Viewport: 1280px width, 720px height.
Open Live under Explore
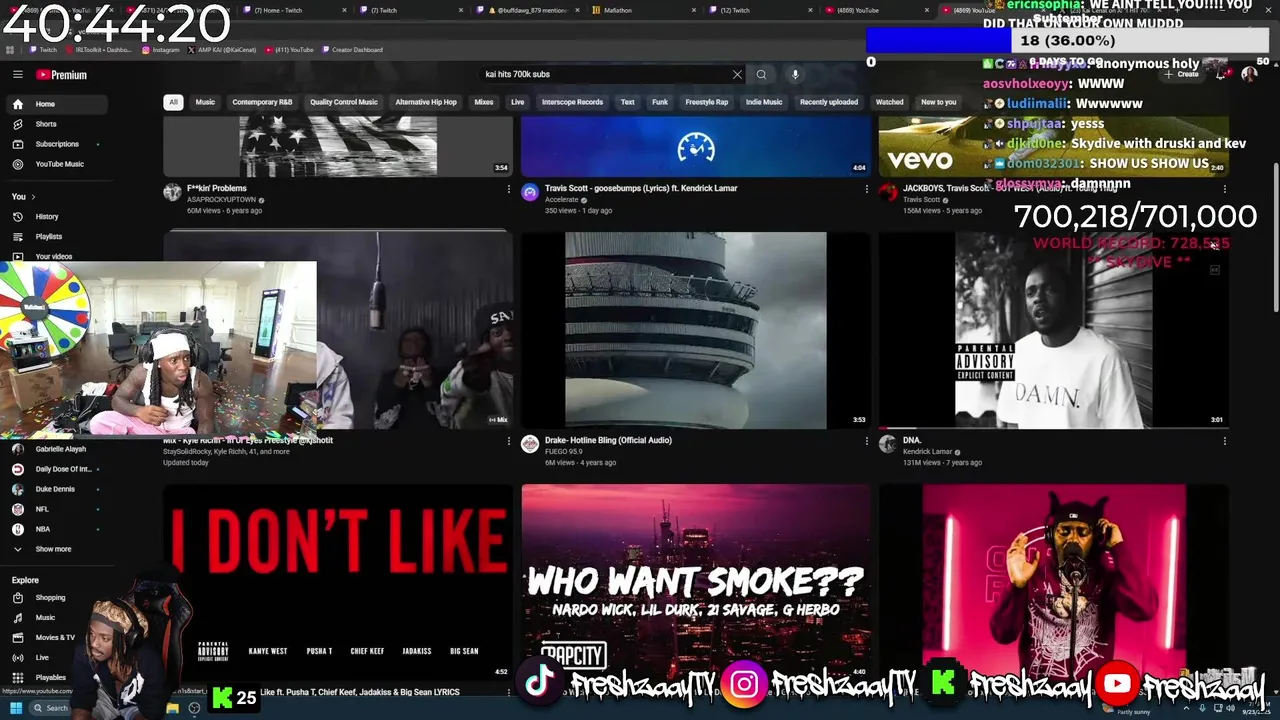coord(42,658)
